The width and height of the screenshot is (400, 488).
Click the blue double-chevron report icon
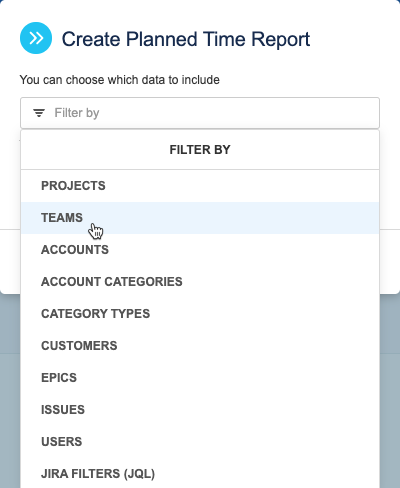tap(36, 38)
